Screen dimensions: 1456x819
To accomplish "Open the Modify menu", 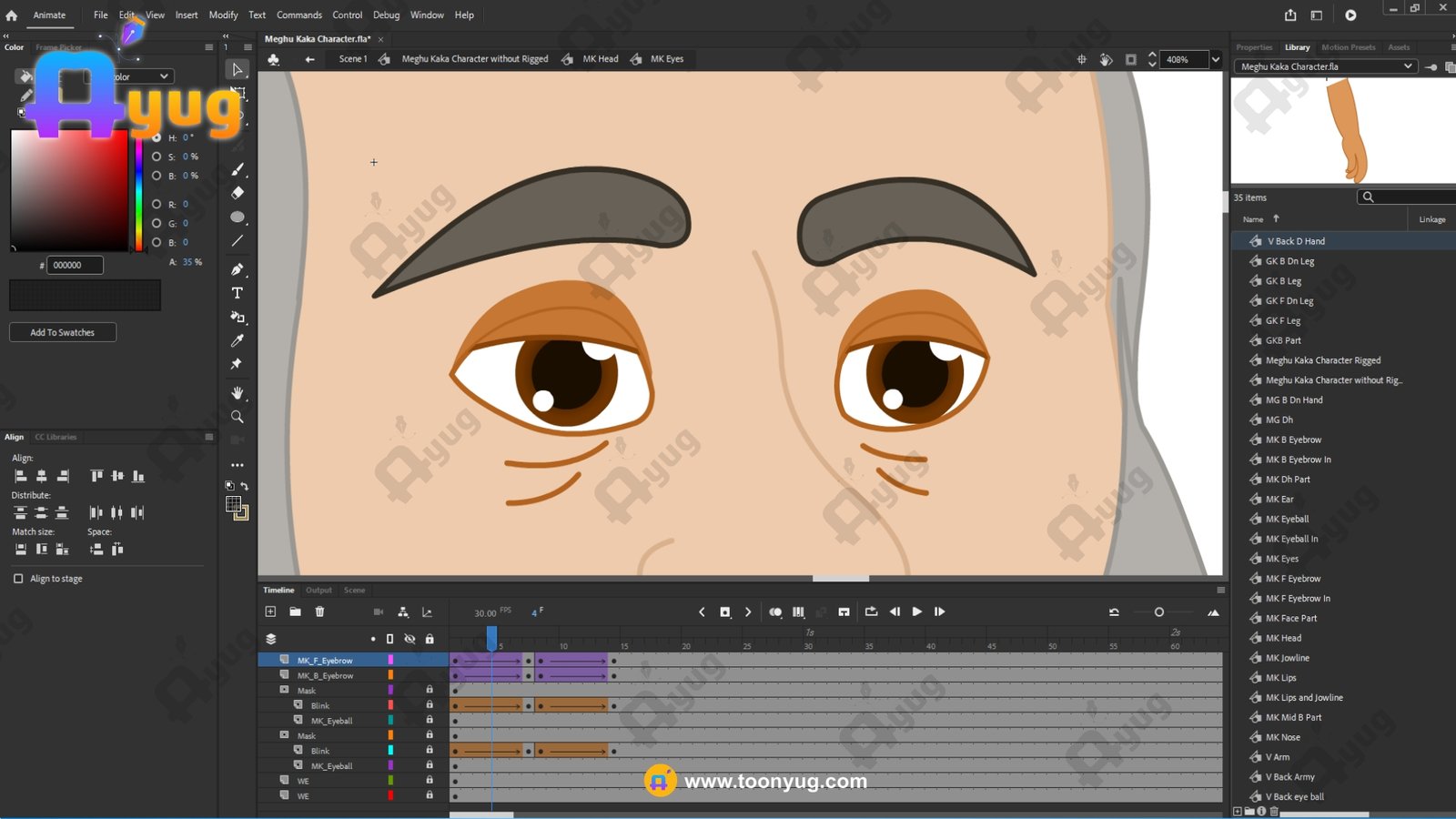I will point(223,15).
